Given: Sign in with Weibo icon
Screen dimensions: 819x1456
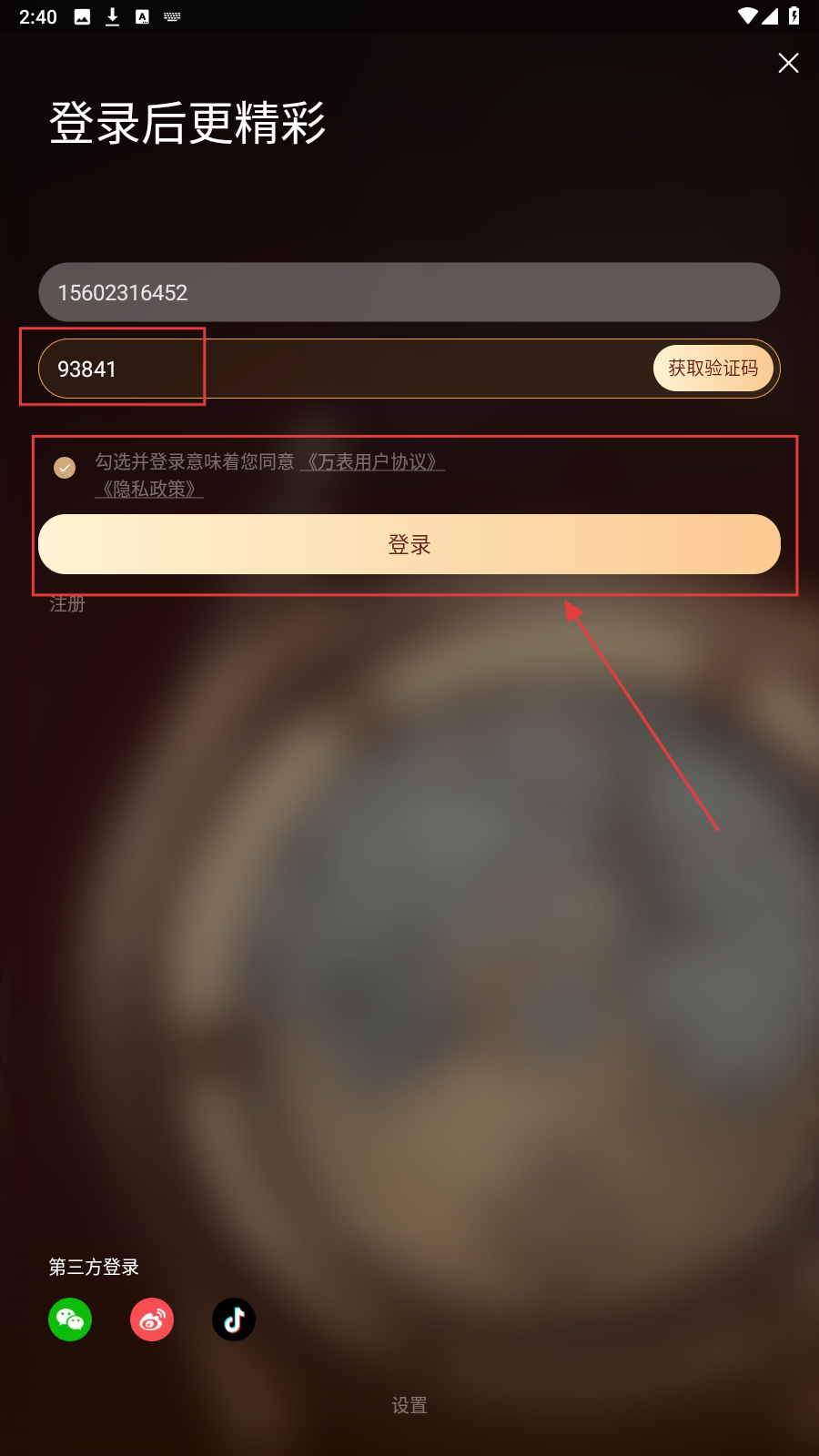Looking at the screenshot, I should pyautogui.click(x=152, y=1319).
